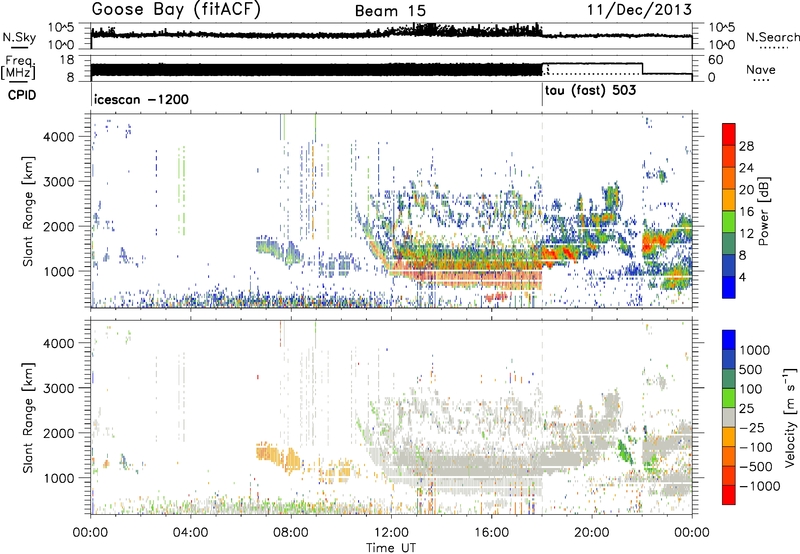Click the "Slant Range [km]" label of power panel
800x554 pixels.
coord(28,211)
